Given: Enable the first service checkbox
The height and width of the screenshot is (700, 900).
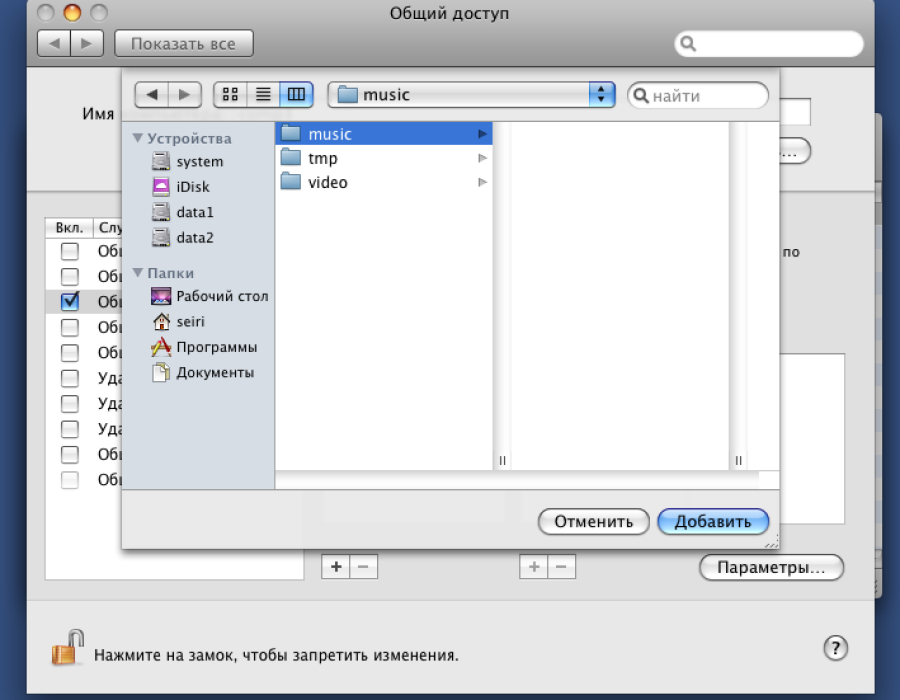Looking at the screenshot, I should tap(70, 251).
